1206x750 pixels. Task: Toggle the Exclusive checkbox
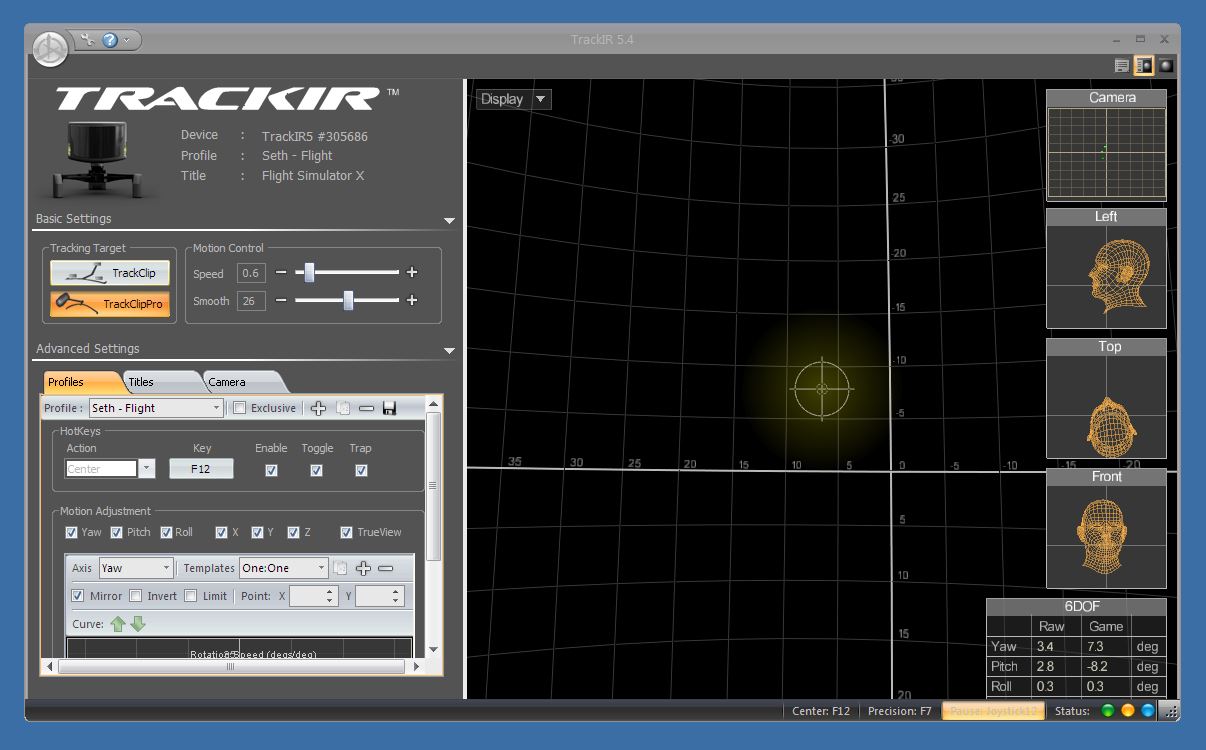(239, 408)
